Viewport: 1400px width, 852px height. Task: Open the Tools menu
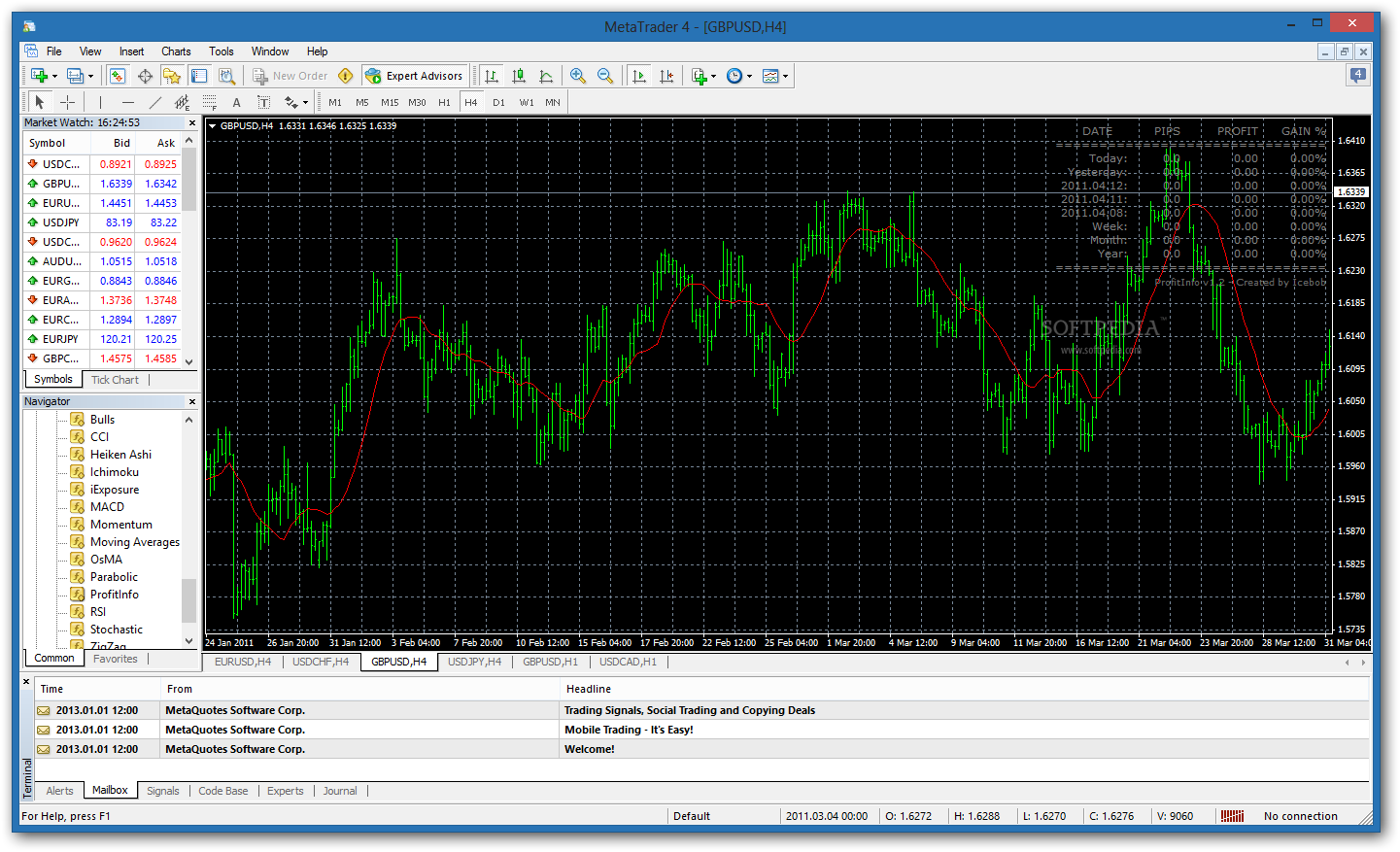click(x=222, y=51)
